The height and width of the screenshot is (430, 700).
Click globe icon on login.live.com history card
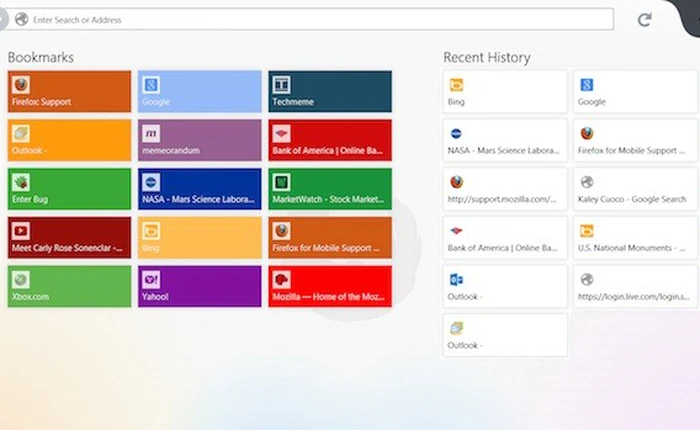[587, 279]
